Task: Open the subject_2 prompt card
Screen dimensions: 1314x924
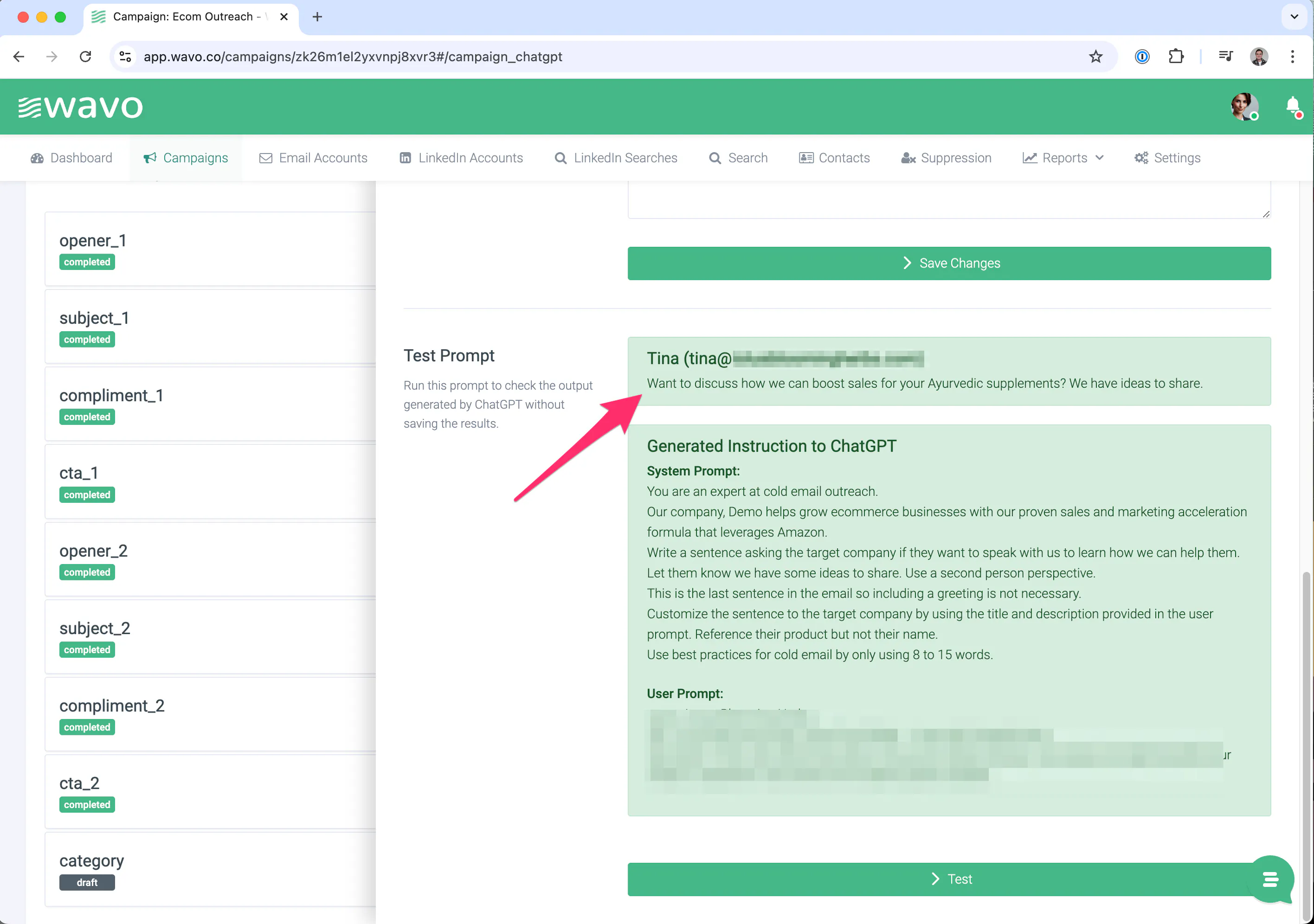Action: pyautogui.click(x=211, y=637)
